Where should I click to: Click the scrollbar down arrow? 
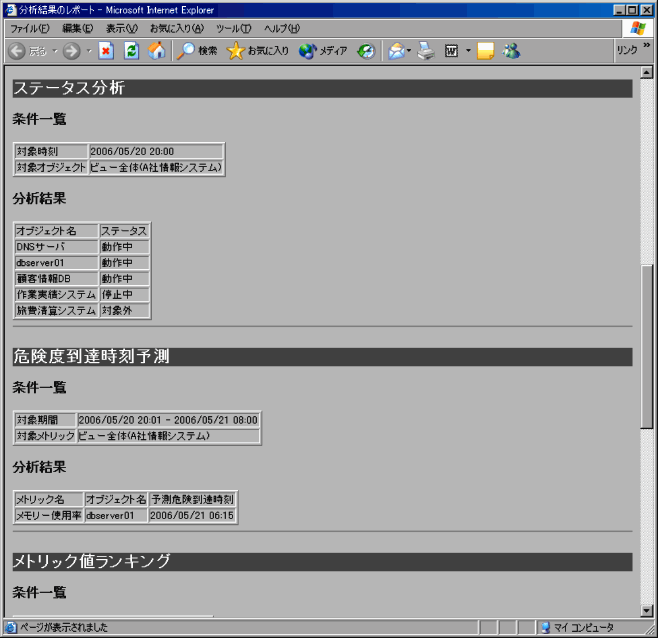[646, 611]
